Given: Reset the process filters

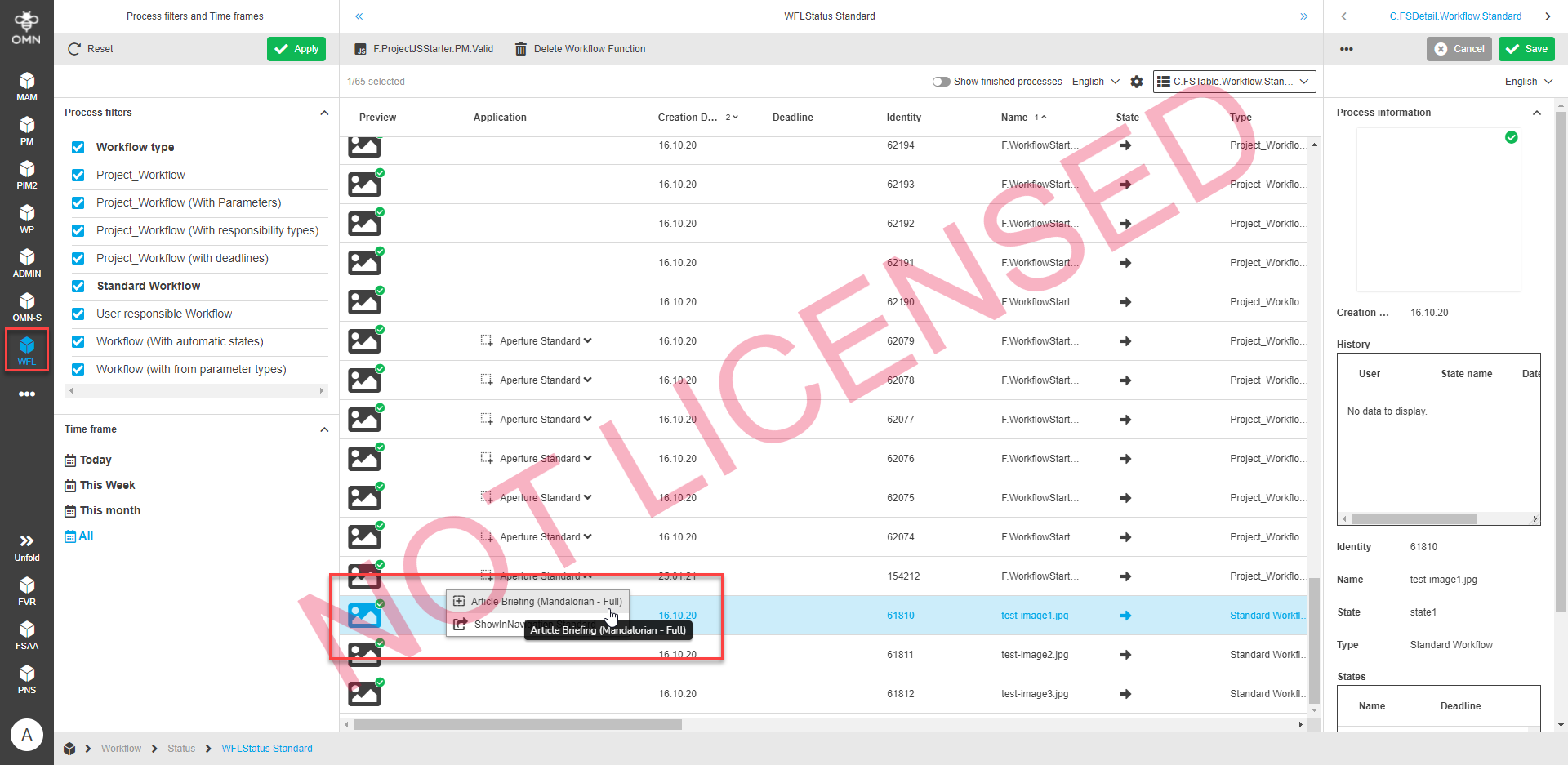Looking at the screenshot, I should (x=91, y=49).
